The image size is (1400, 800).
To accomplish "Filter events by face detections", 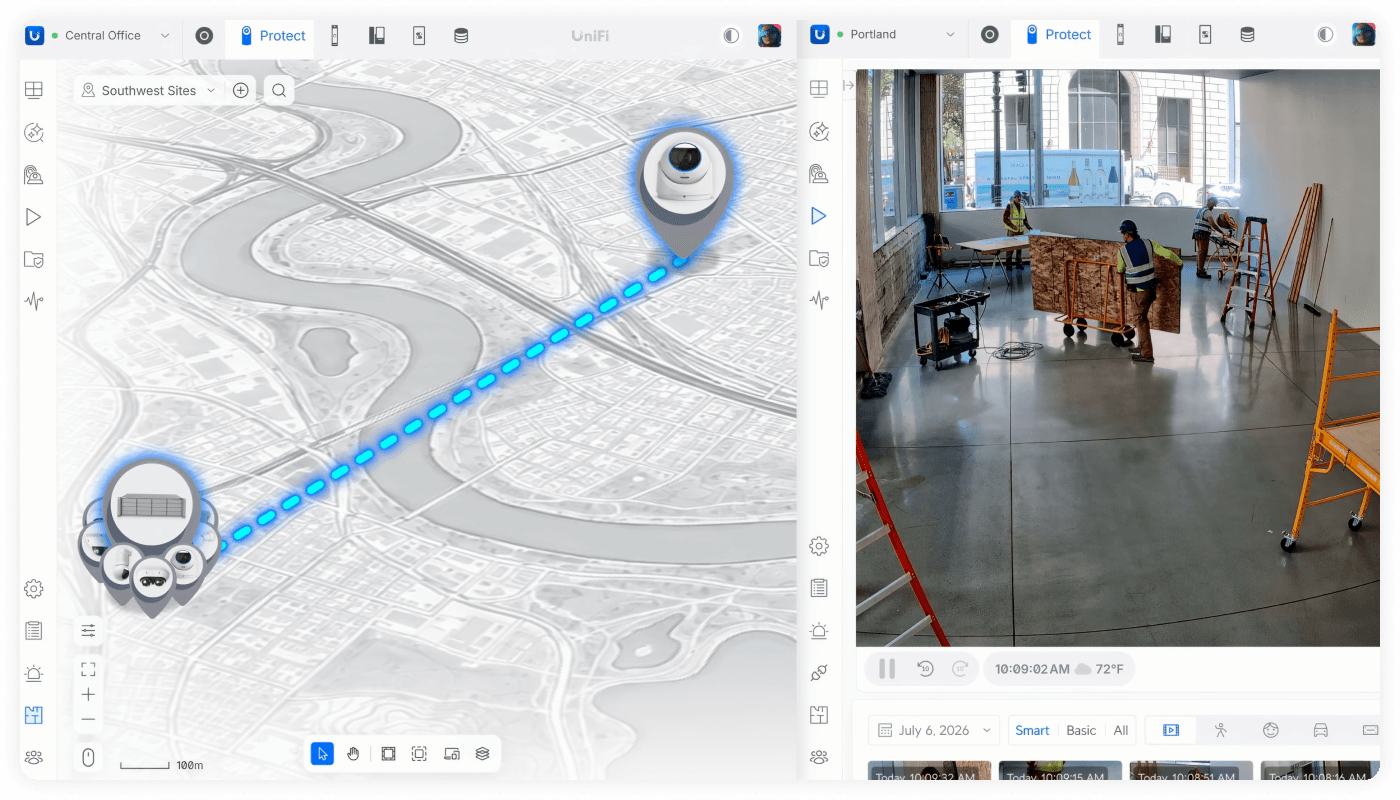I will [1271, 730].
